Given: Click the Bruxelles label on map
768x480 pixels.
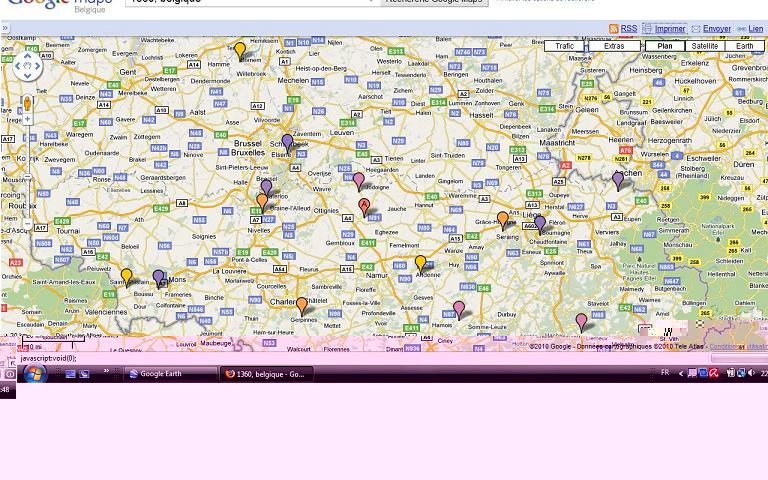Looking at the screenshot, I should coord(247,152).
